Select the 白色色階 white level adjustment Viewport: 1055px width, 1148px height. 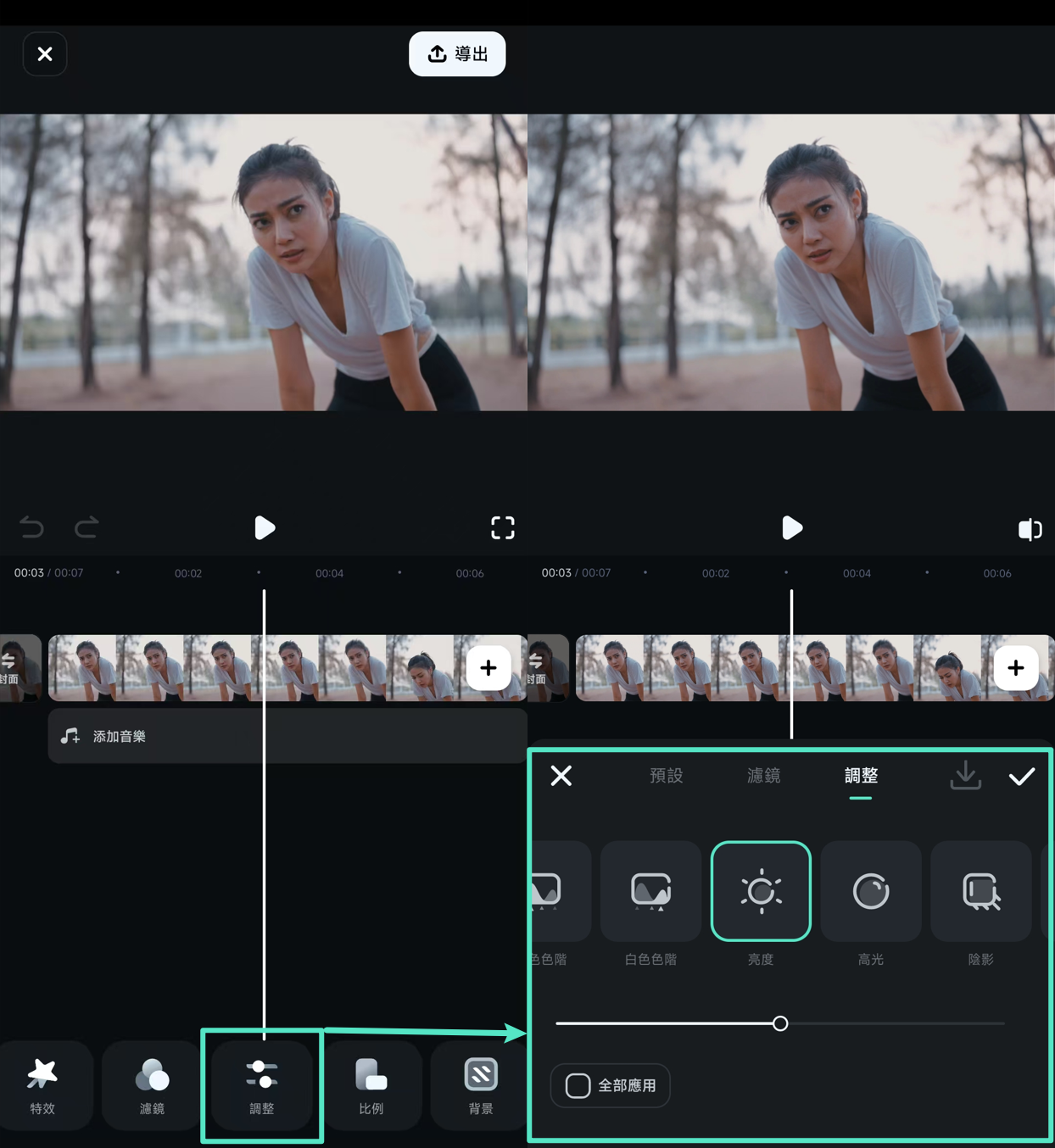pos(650,892)
